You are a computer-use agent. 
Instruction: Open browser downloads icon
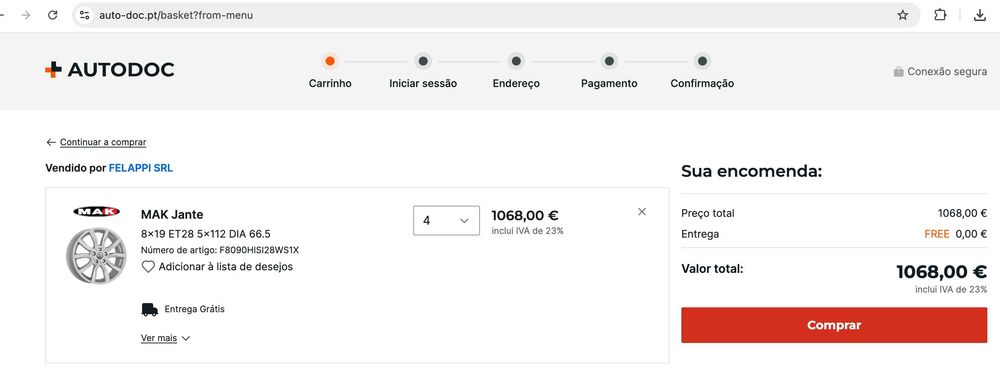[980, 15]
